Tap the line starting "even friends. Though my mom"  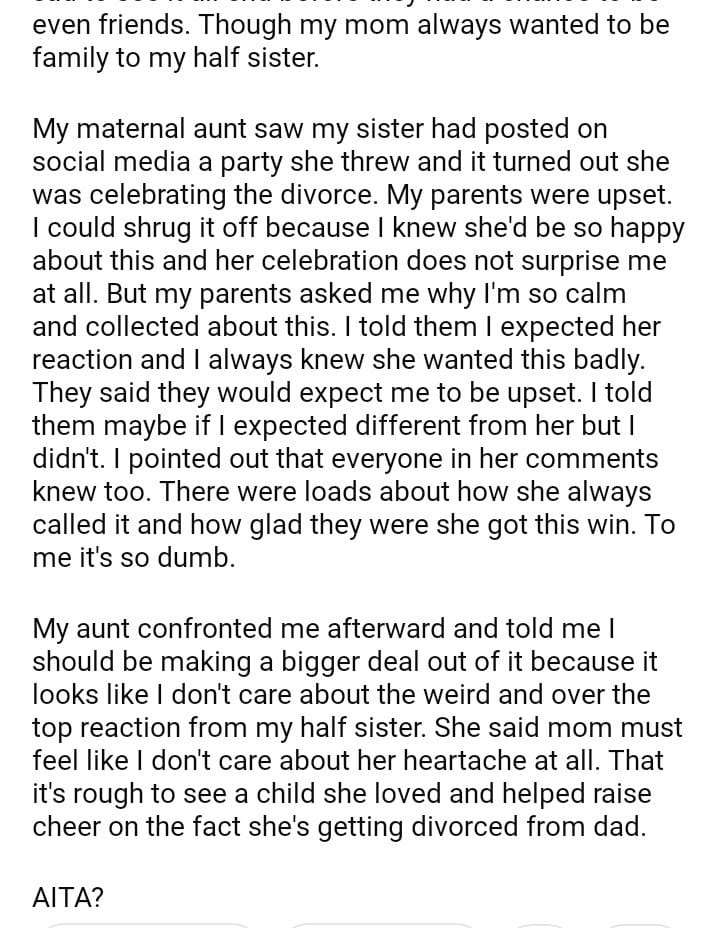(350, 25)
